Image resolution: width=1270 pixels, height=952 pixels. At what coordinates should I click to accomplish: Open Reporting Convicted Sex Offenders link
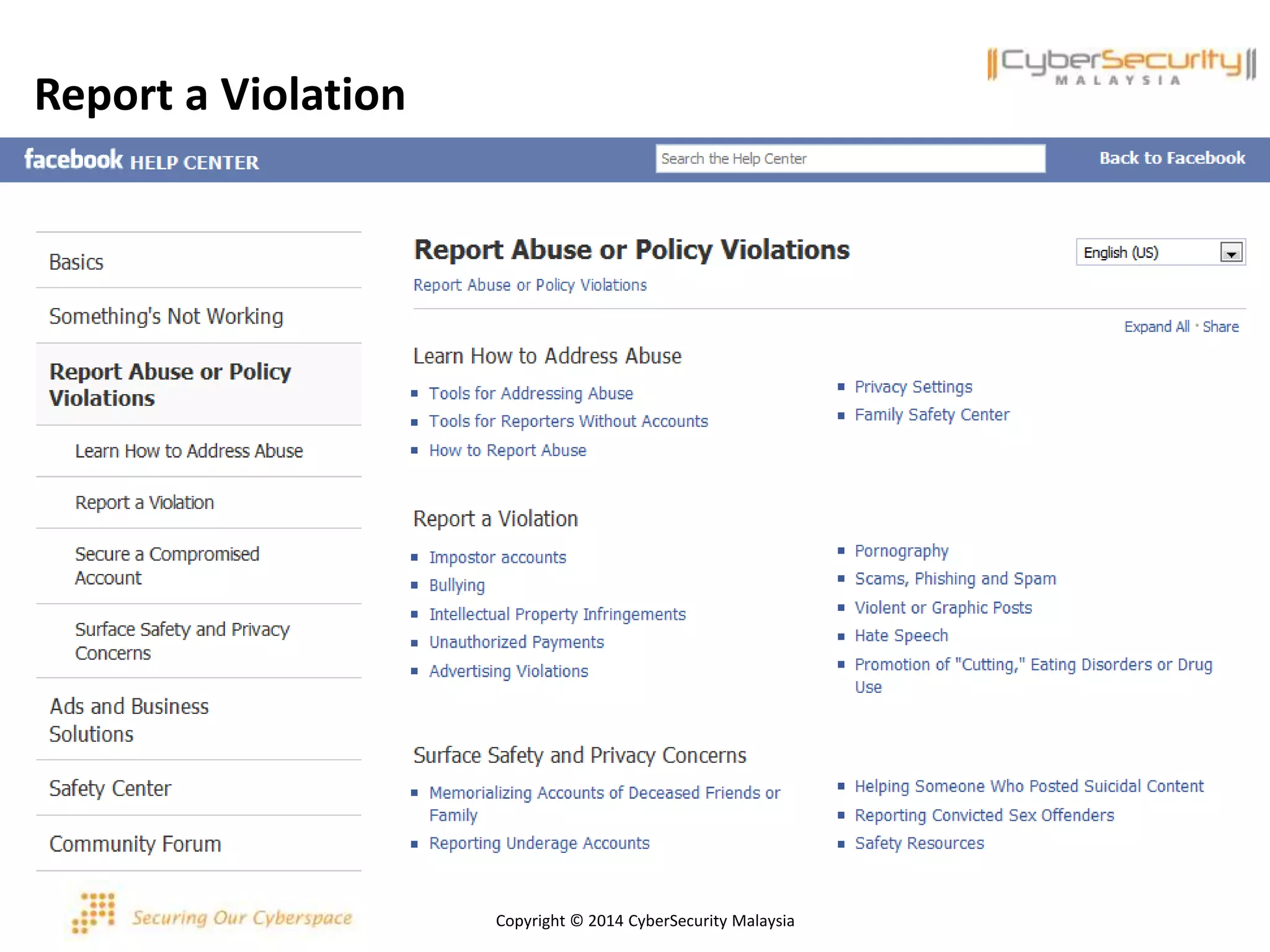(984, 816)
